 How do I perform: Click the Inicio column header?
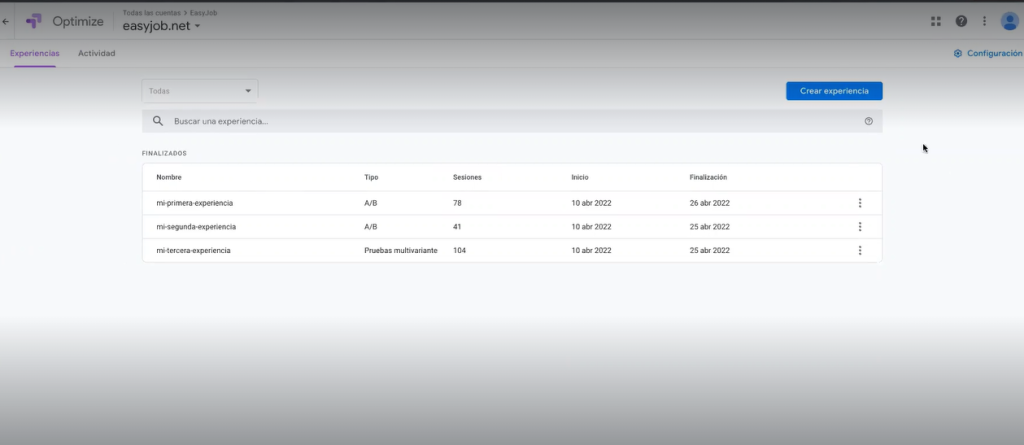pyautogui.click(x=580, y=177)
